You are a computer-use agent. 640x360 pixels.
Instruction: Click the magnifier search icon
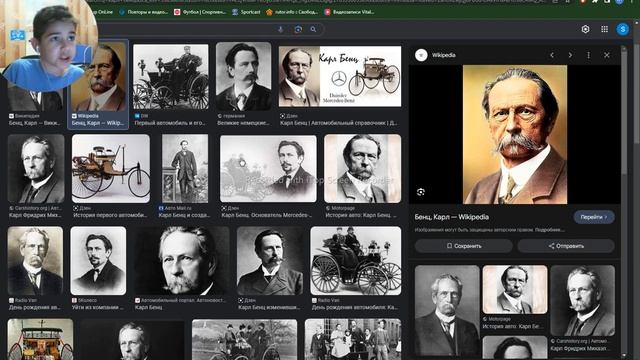(313, 29)
